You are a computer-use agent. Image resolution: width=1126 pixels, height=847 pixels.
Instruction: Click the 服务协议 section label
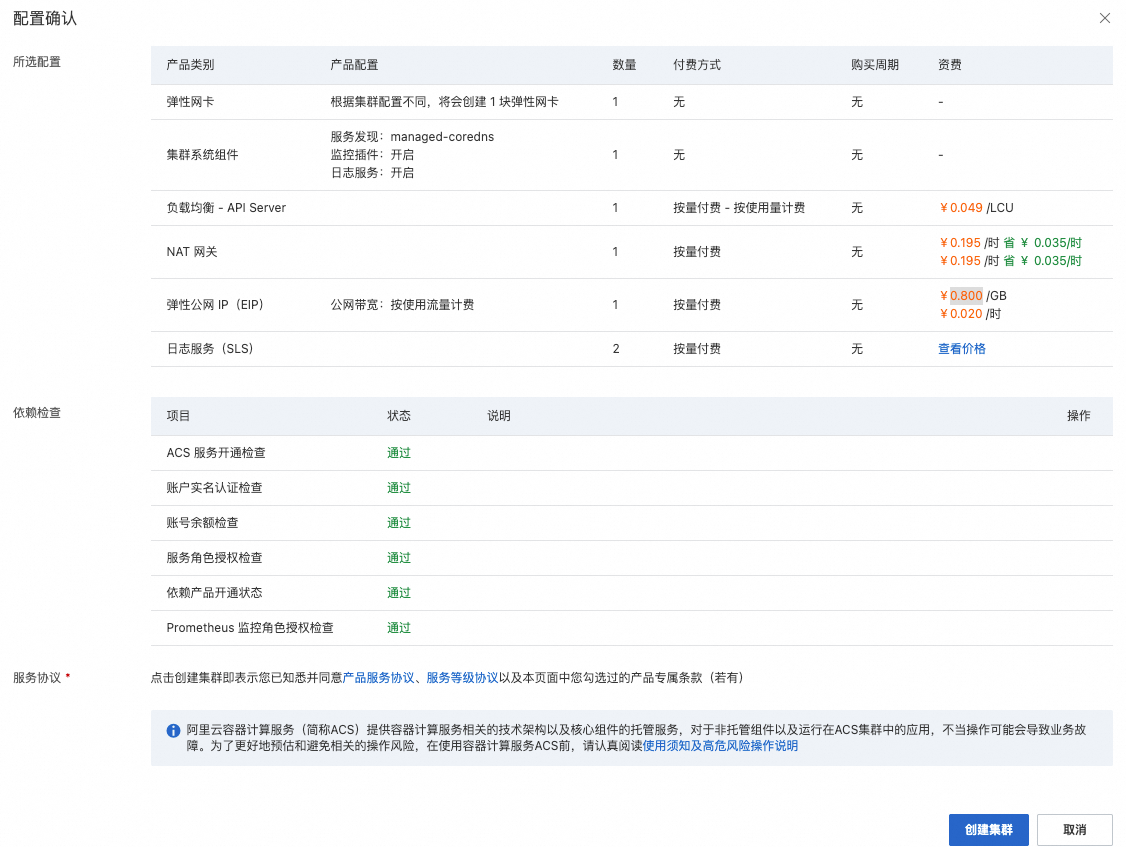pos(37,677)
